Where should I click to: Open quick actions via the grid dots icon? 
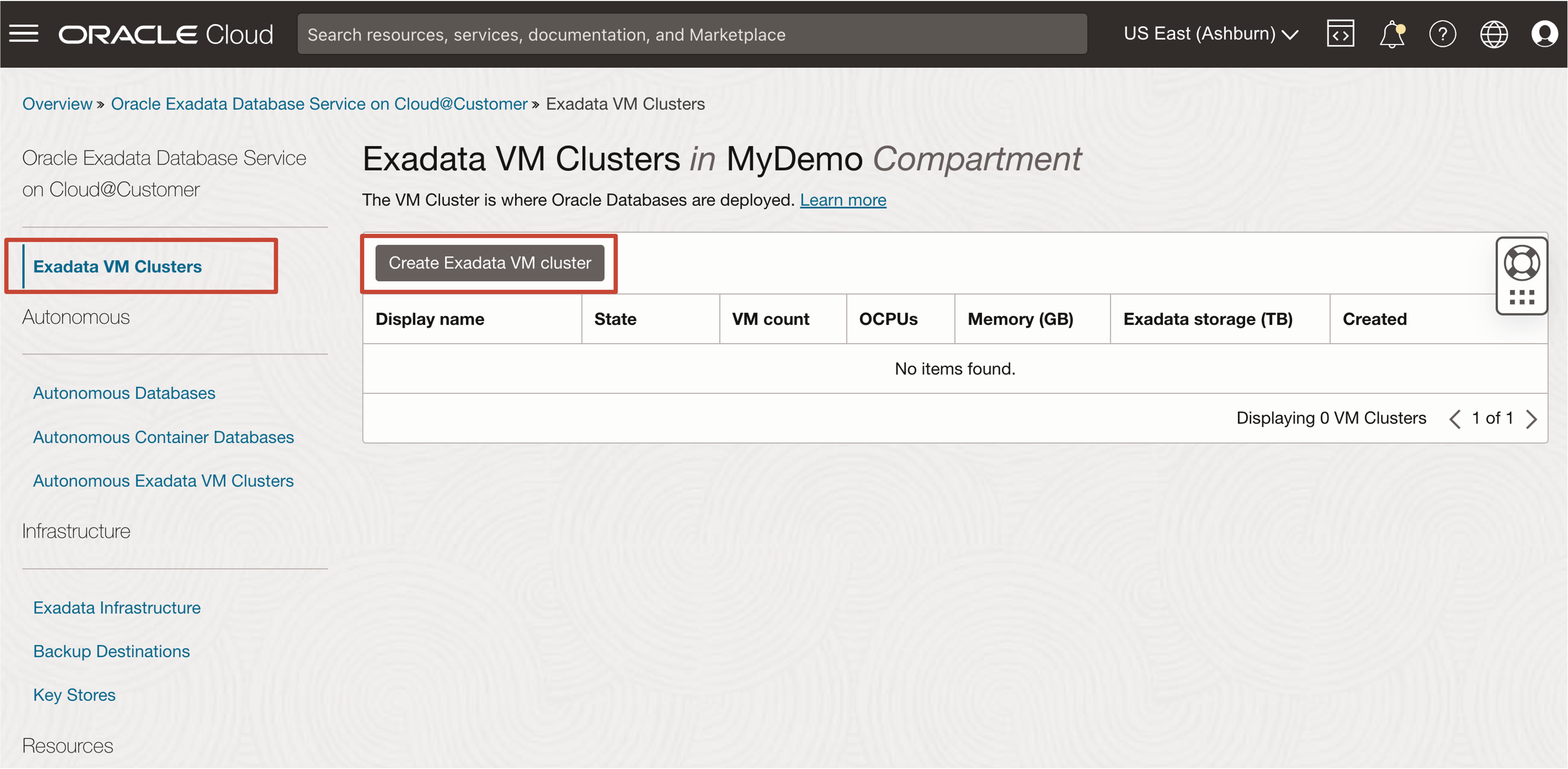(x=1522, y=297)
